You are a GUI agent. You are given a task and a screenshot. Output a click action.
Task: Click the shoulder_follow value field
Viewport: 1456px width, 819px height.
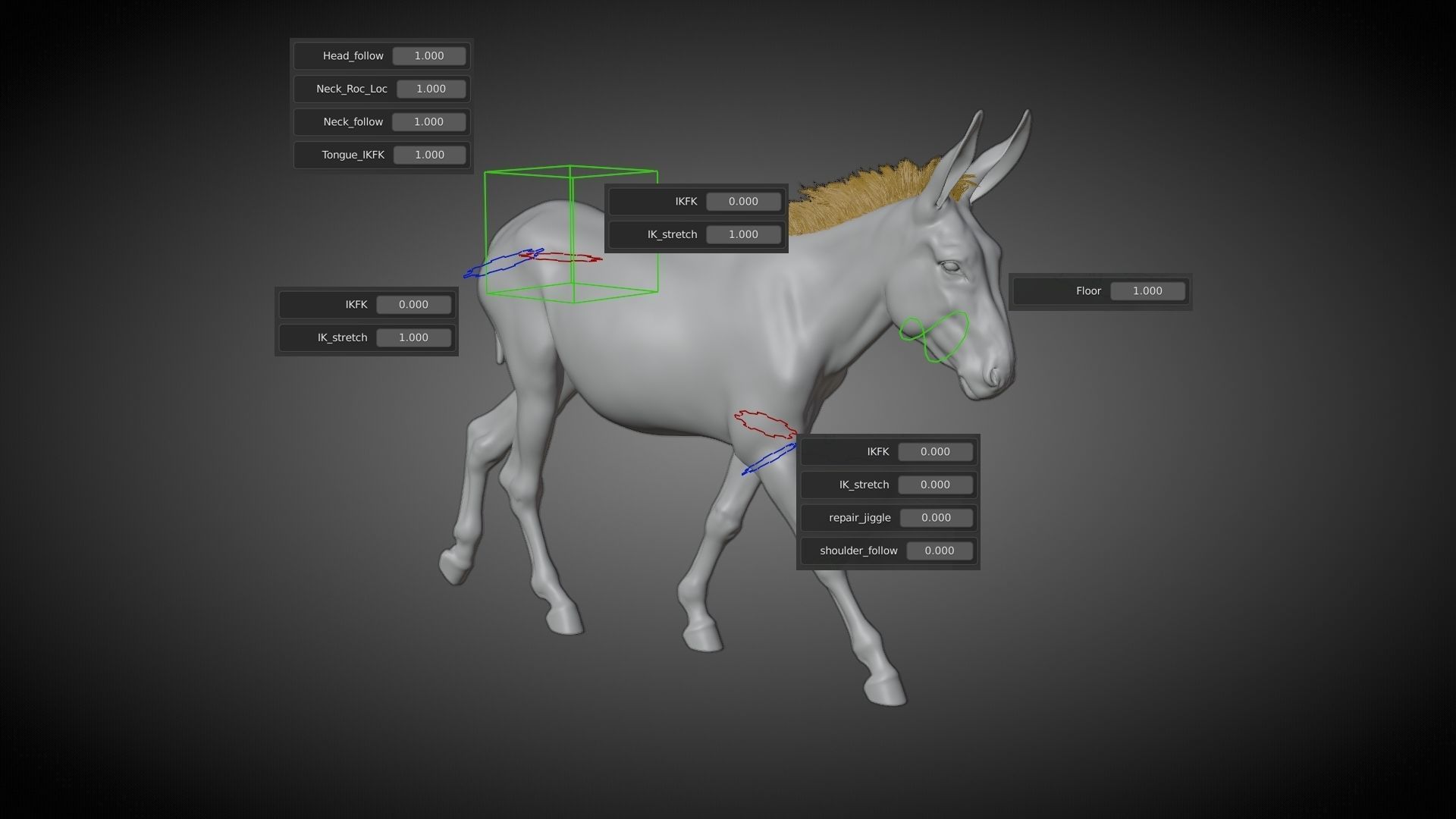click(x=939, y=551)
